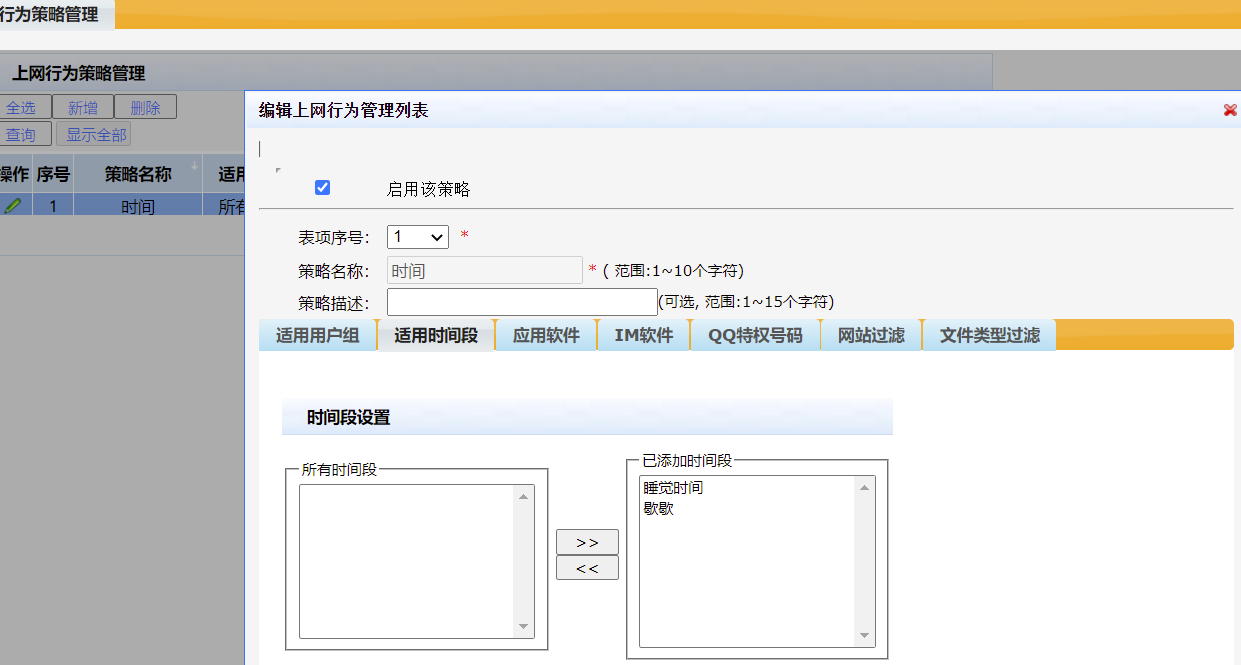Click the up arrow of the 所有时间段 list scrollbar
This screenshot has height=665, width=1241.
(x=523, y=495)
